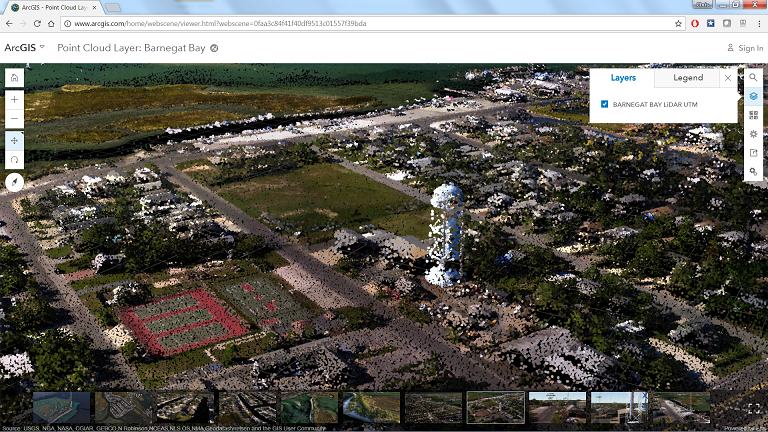768x432 pixels.
Task: Click the Point Cloud Layer: Barnegat Bay title
Action: [131, 48]
